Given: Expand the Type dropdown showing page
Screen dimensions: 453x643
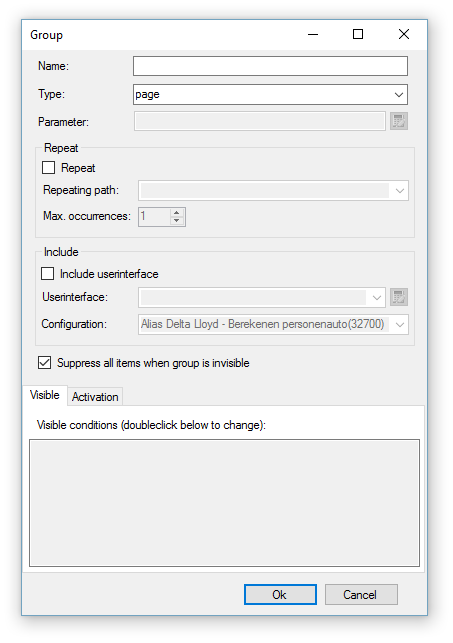Looking at the screenshot, I should (x=270, y=94).
